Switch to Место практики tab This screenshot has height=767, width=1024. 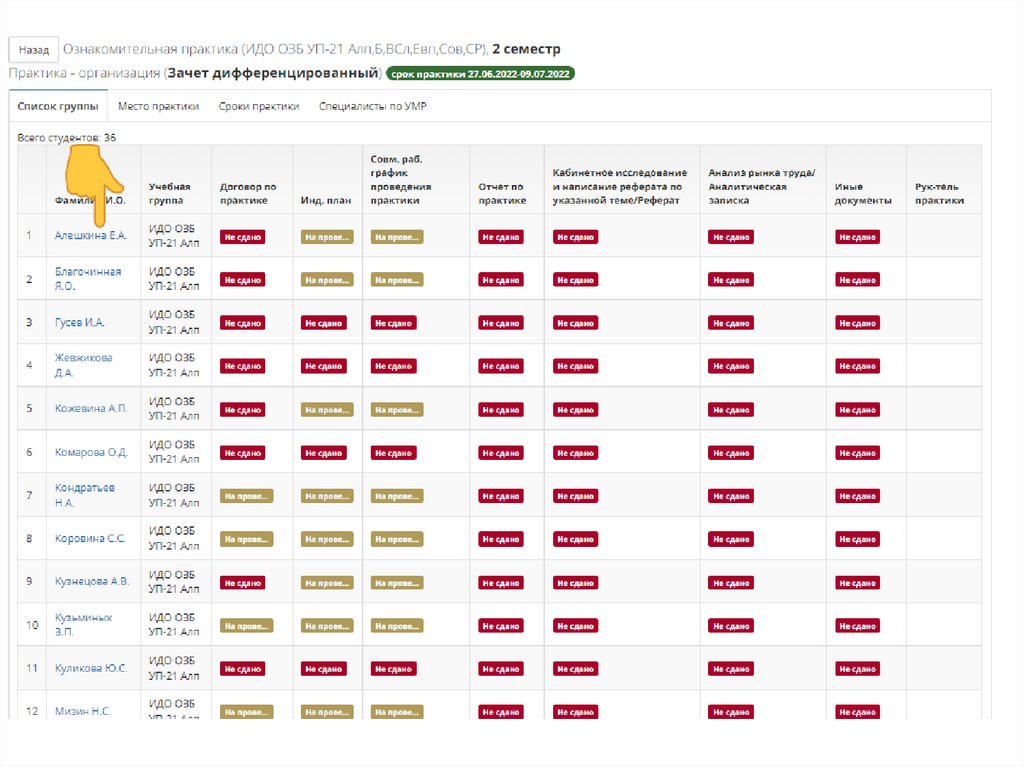(x=158, y=106)
